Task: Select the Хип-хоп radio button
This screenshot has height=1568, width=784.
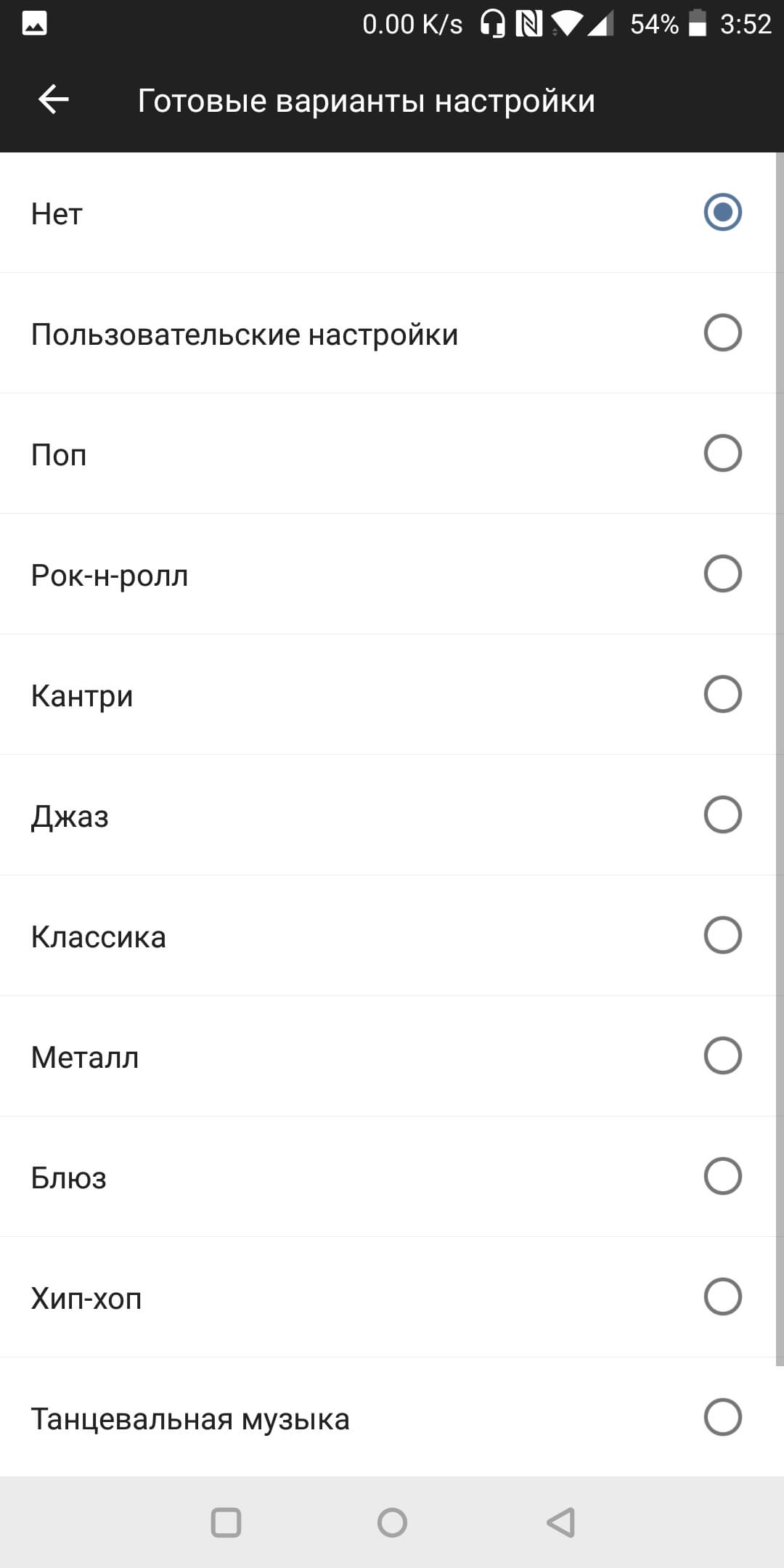Action: click(x=722, y=1297)
